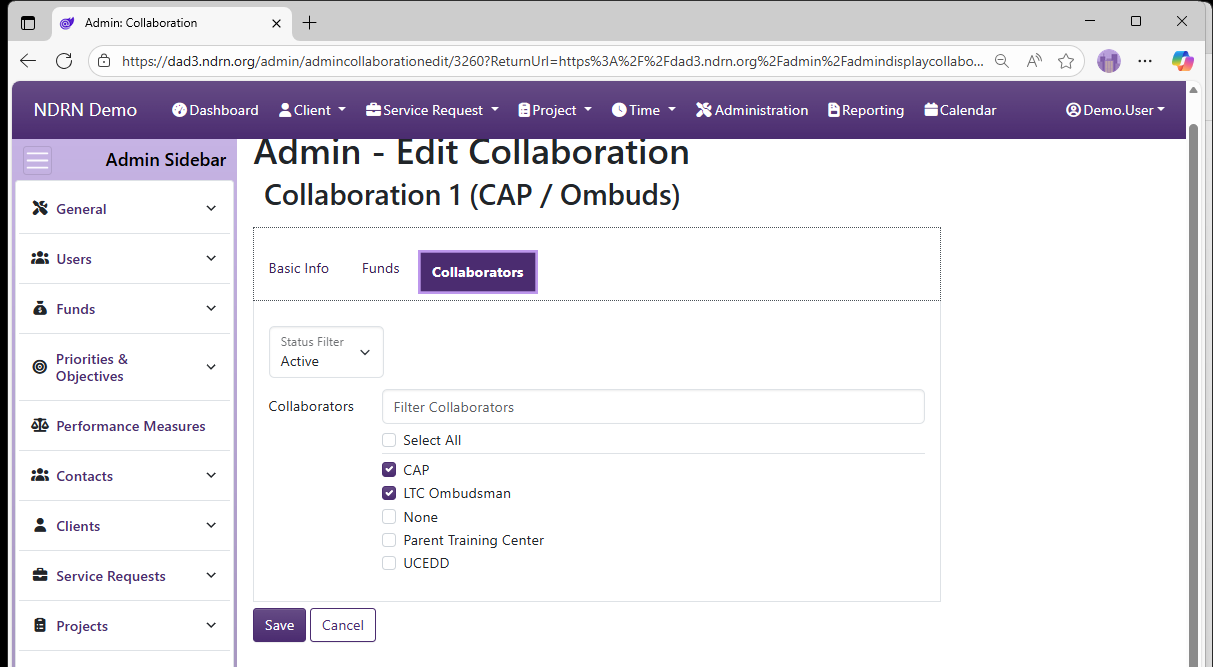Refresh the page with reload icon
Viewport: 1213px width, 667px height.
point(64,61)
